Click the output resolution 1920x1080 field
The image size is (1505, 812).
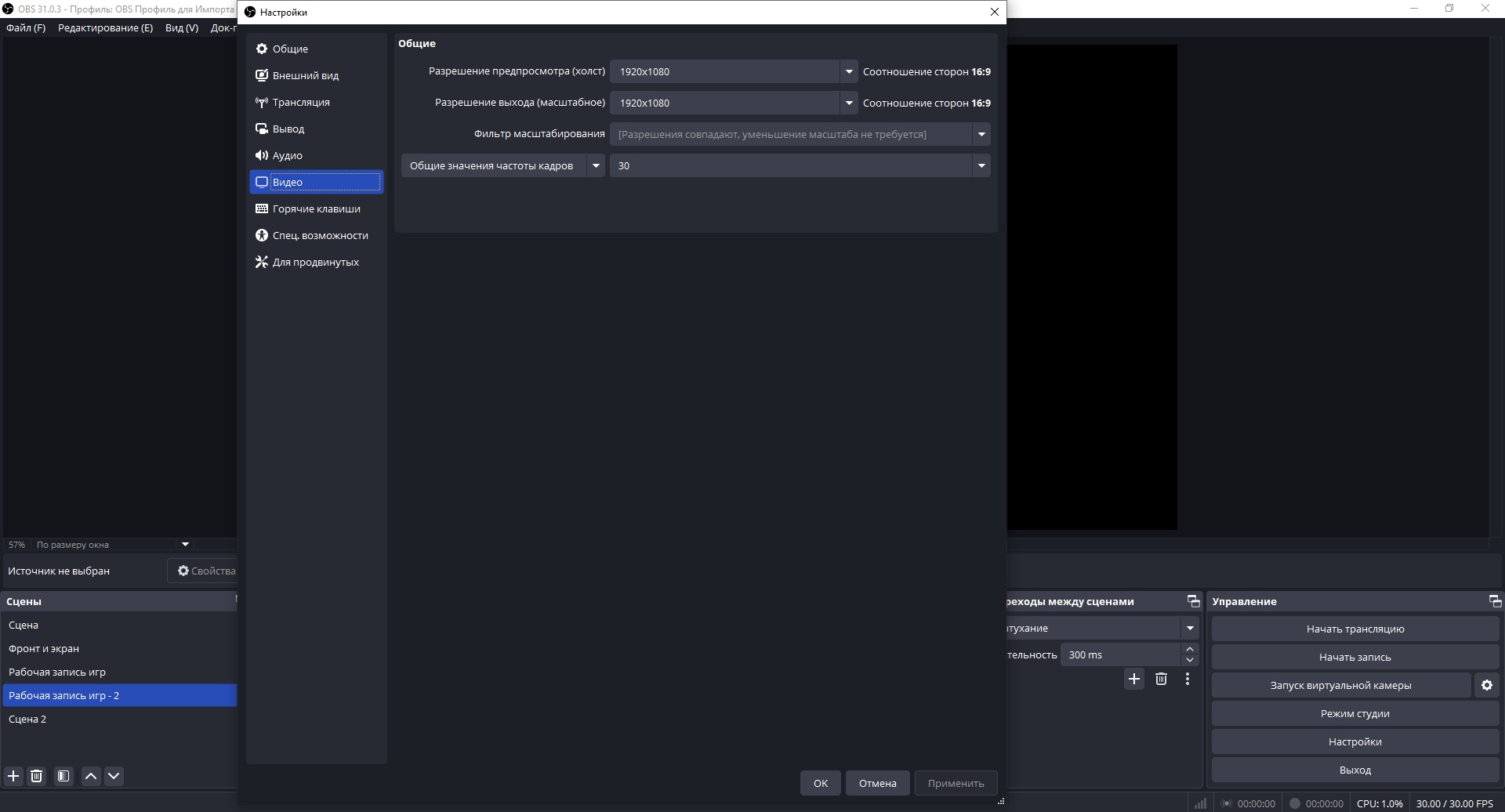(725, 103)
